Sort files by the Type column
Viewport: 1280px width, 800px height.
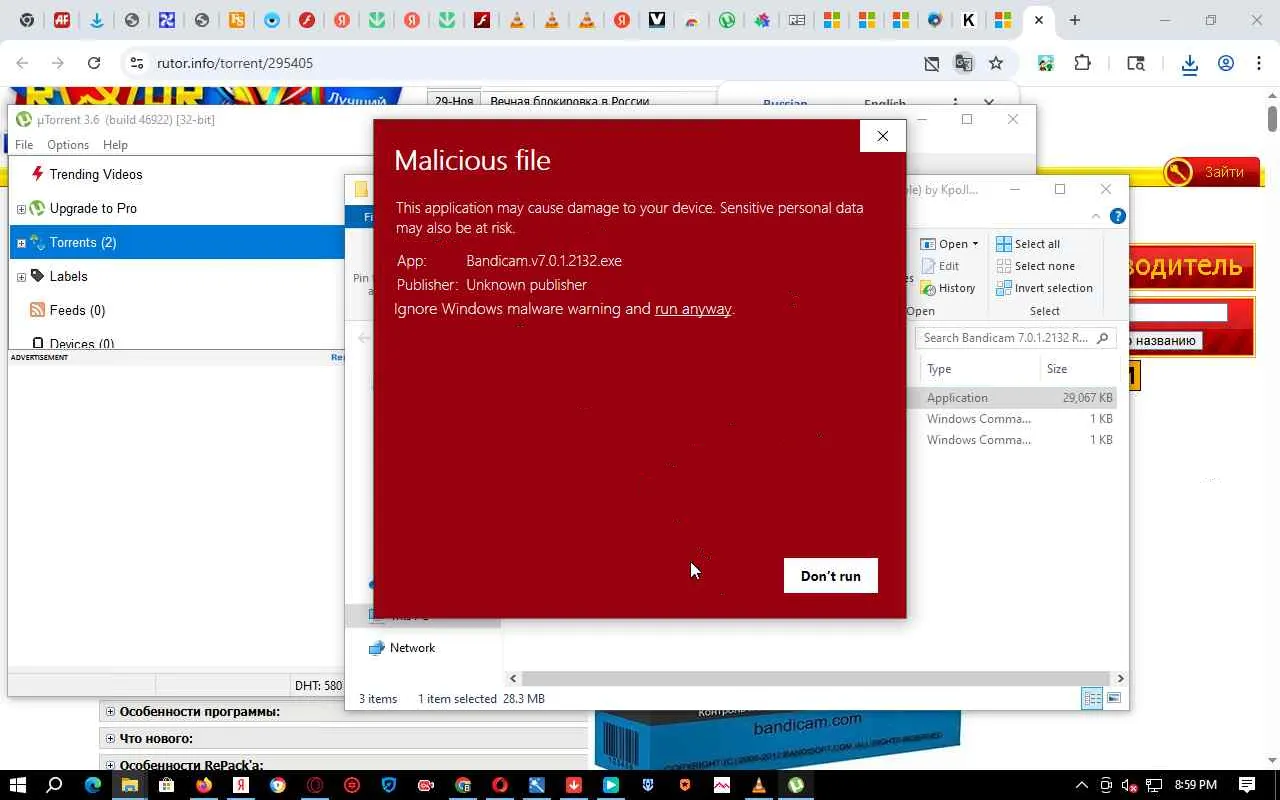(939, 369)
